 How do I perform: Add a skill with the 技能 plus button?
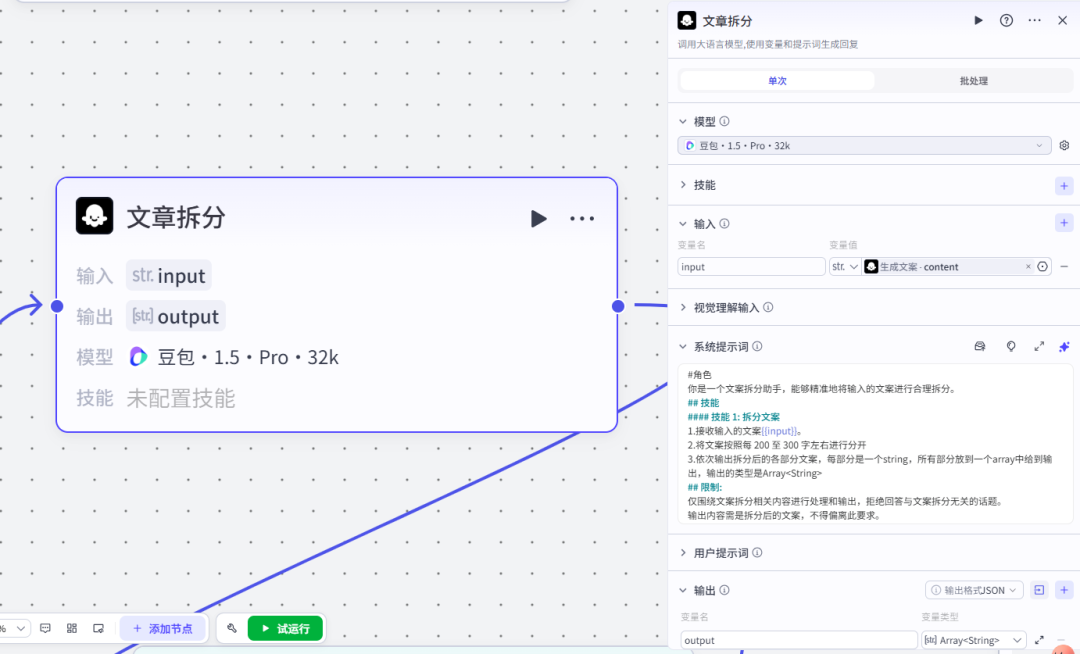click(x=1064, y=186)
